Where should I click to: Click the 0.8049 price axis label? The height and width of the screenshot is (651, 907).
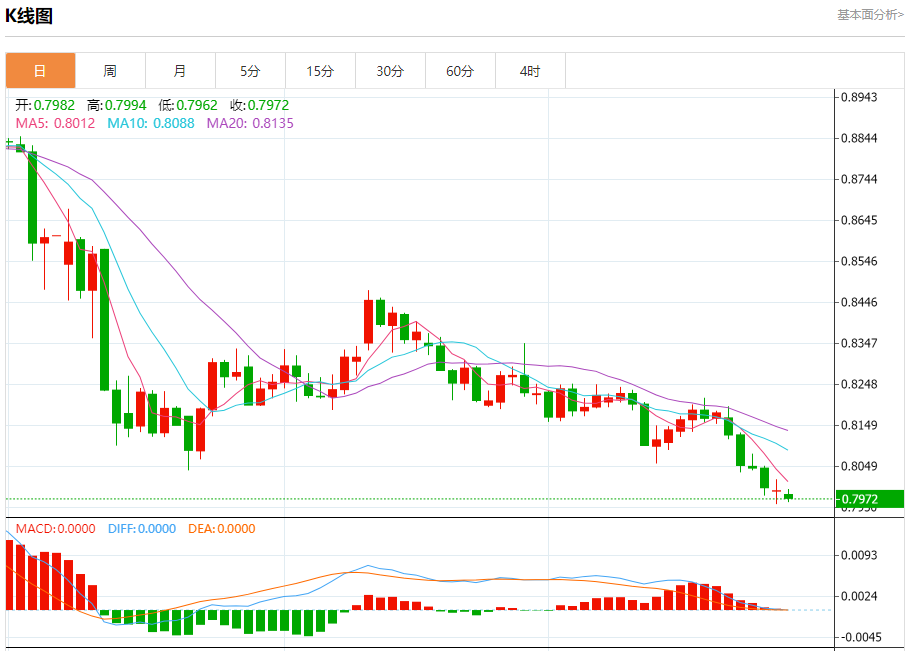pos(859,466)
